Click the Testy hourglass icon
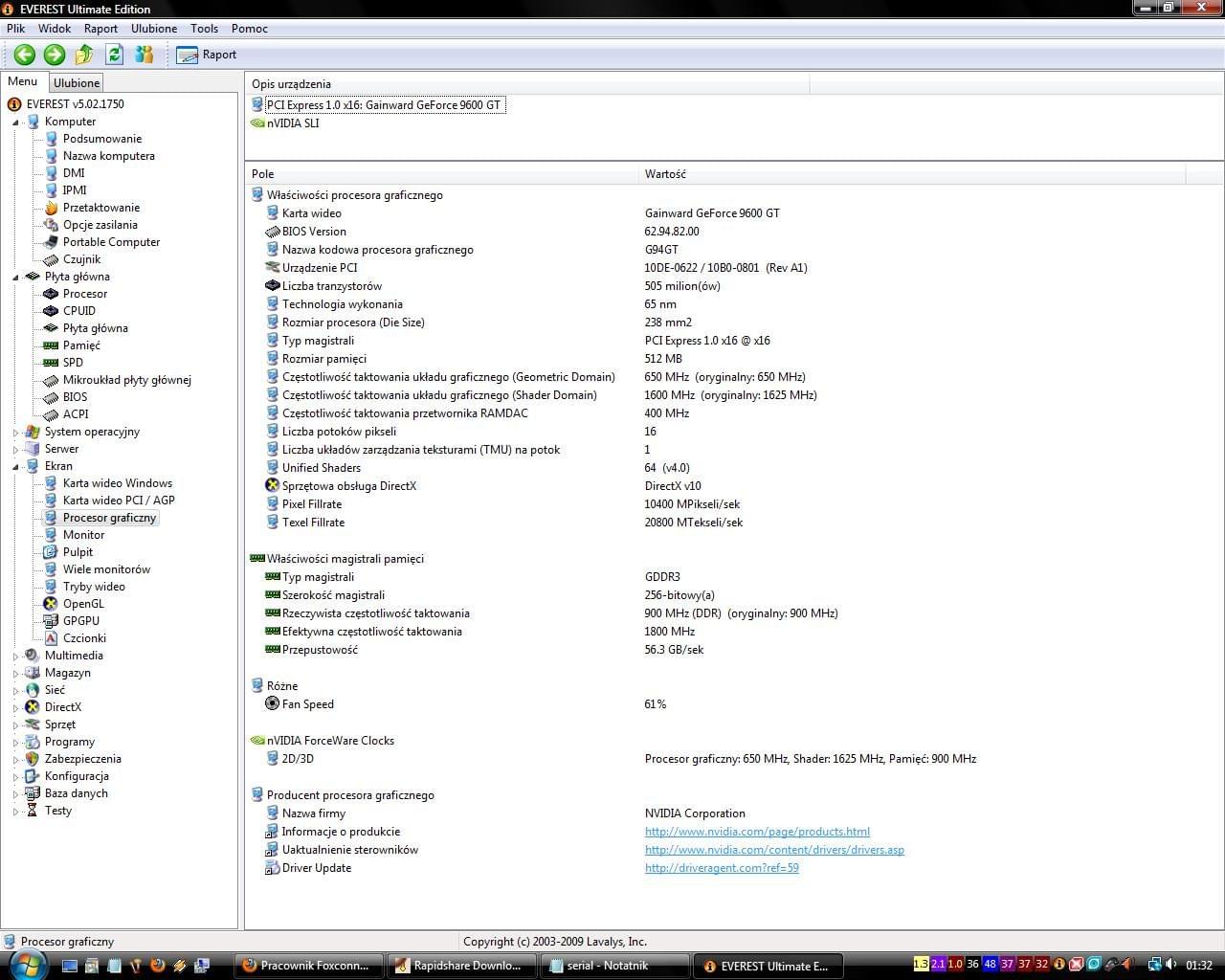This screenshot has width=1225, height=980. coord(33,811)
